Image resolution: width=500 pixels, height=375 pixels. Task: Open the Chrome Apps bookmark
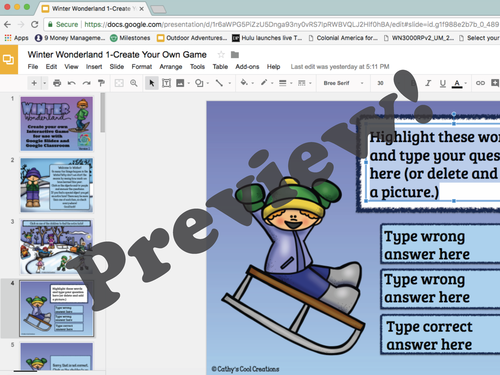tap(17, 38)
